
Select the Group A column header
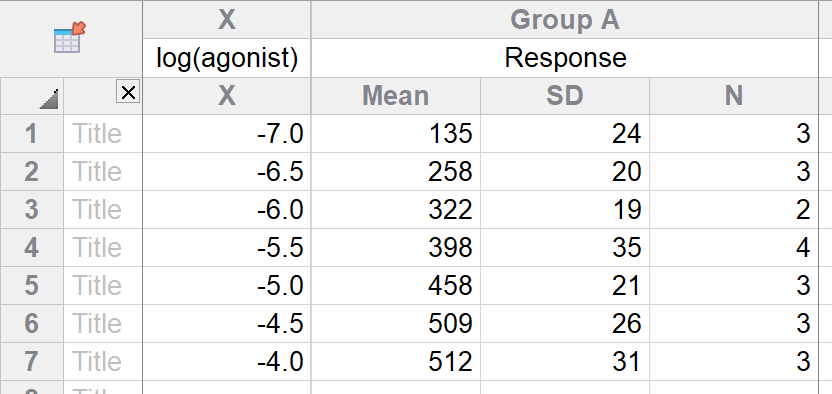pyautogui.click(x=565, y=20)
